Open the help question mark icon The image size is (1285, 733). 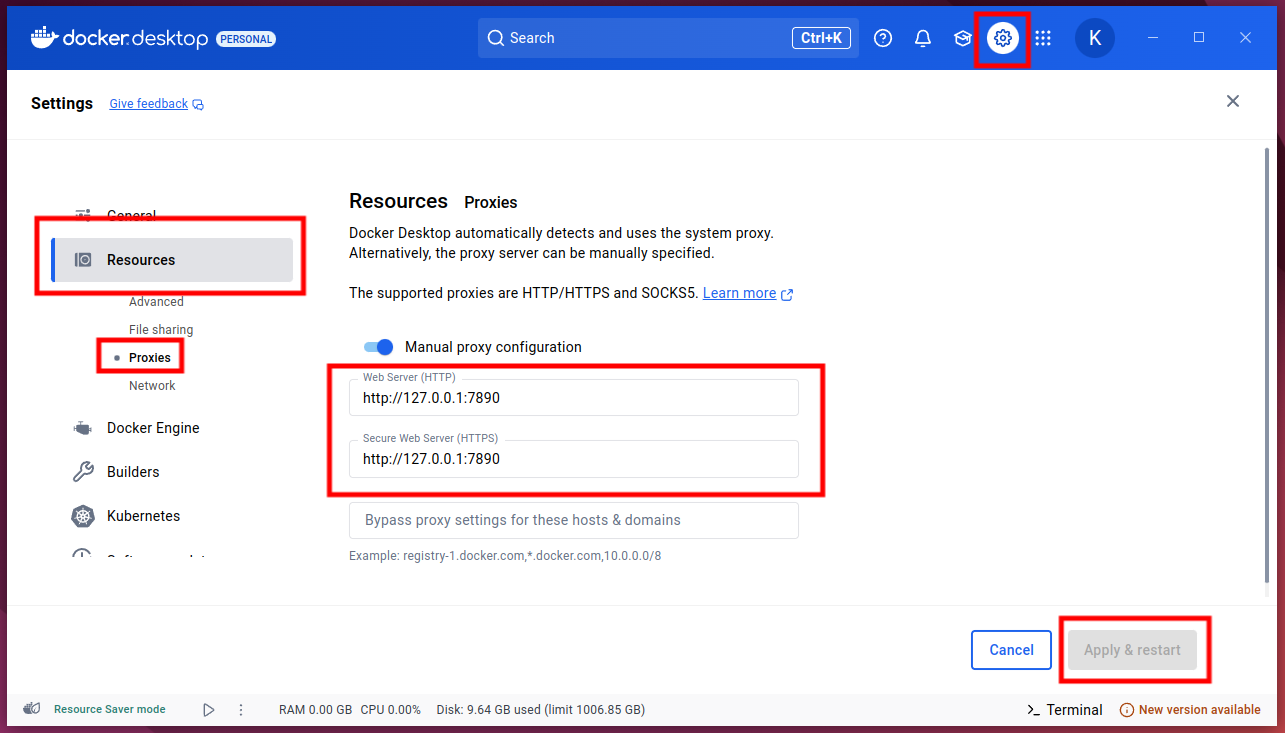(882, 38)
